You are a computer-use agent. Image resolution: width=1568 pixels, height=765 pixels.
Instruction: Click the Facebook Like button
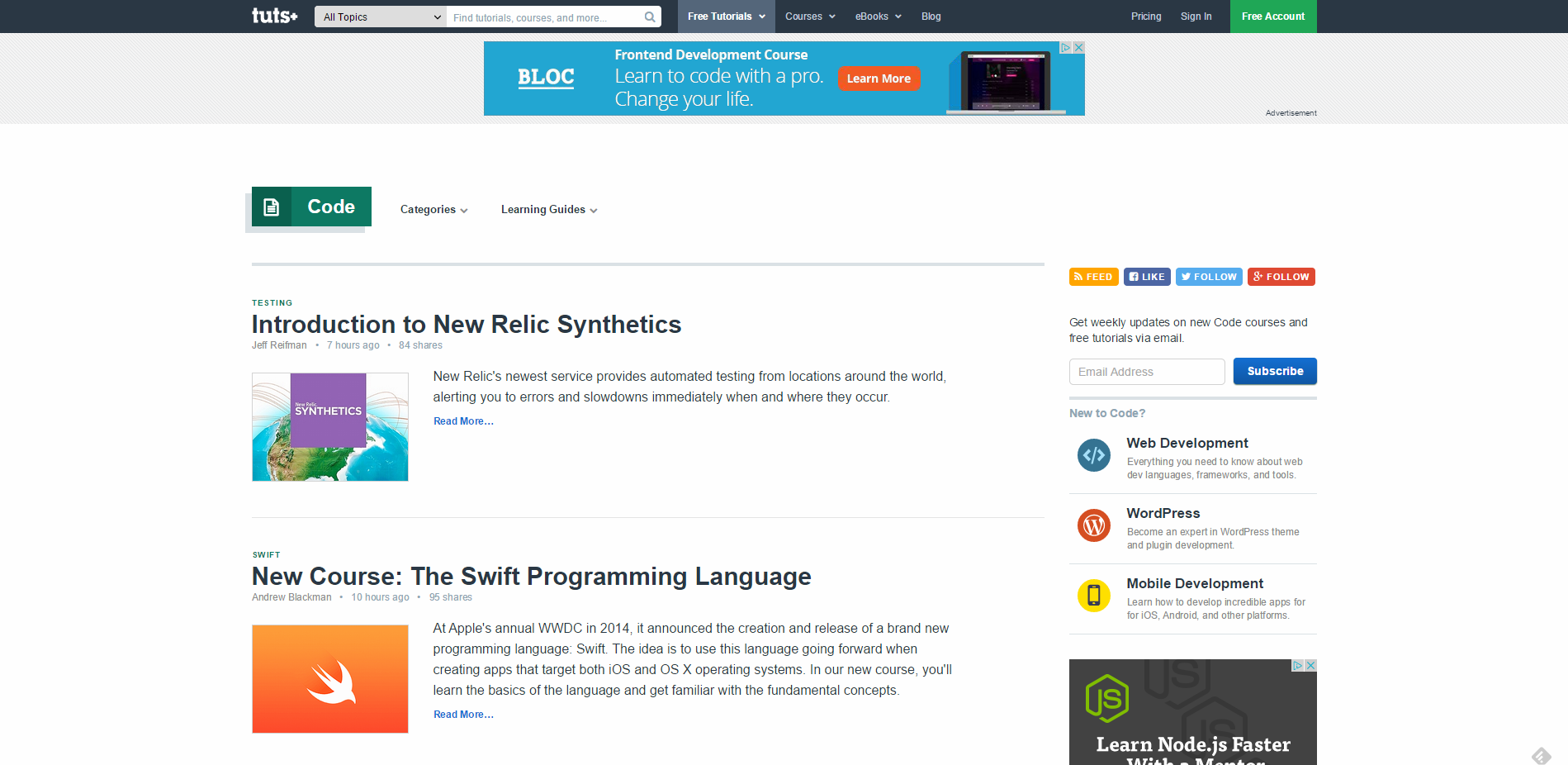[1147, 277]
